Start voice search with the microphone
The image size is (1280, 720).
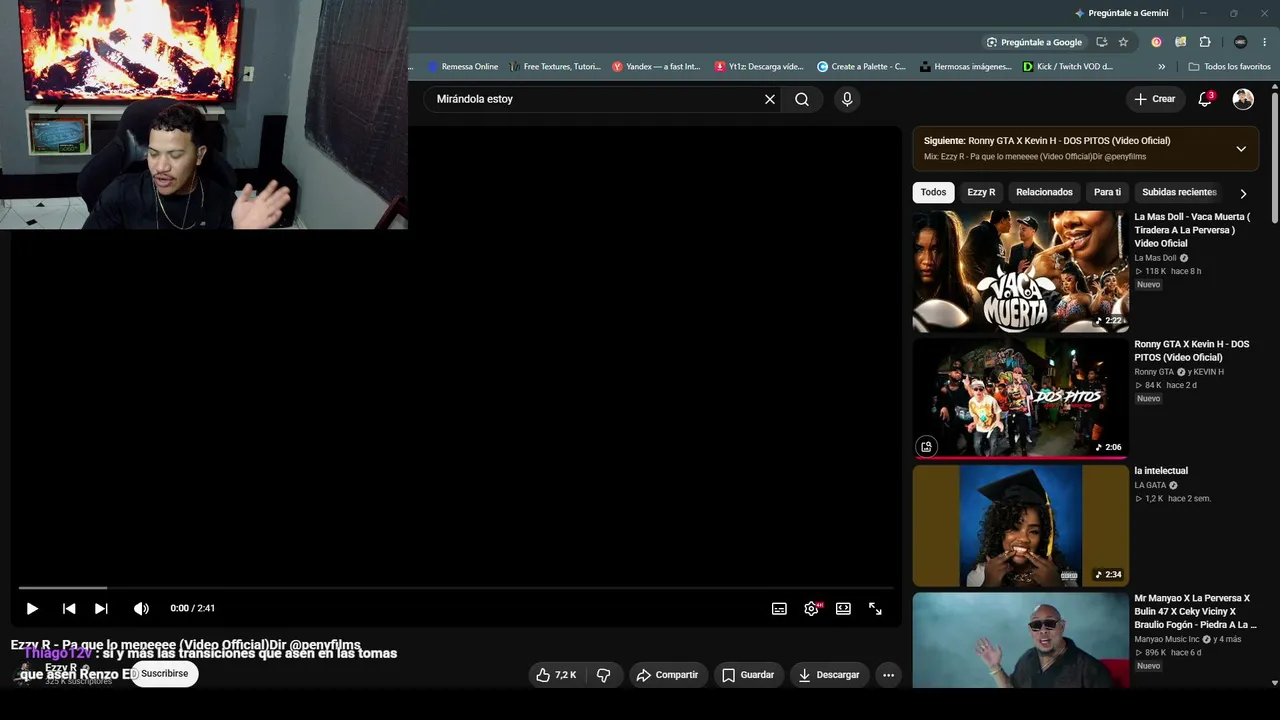pyautogui.click(x=847, y=99)
